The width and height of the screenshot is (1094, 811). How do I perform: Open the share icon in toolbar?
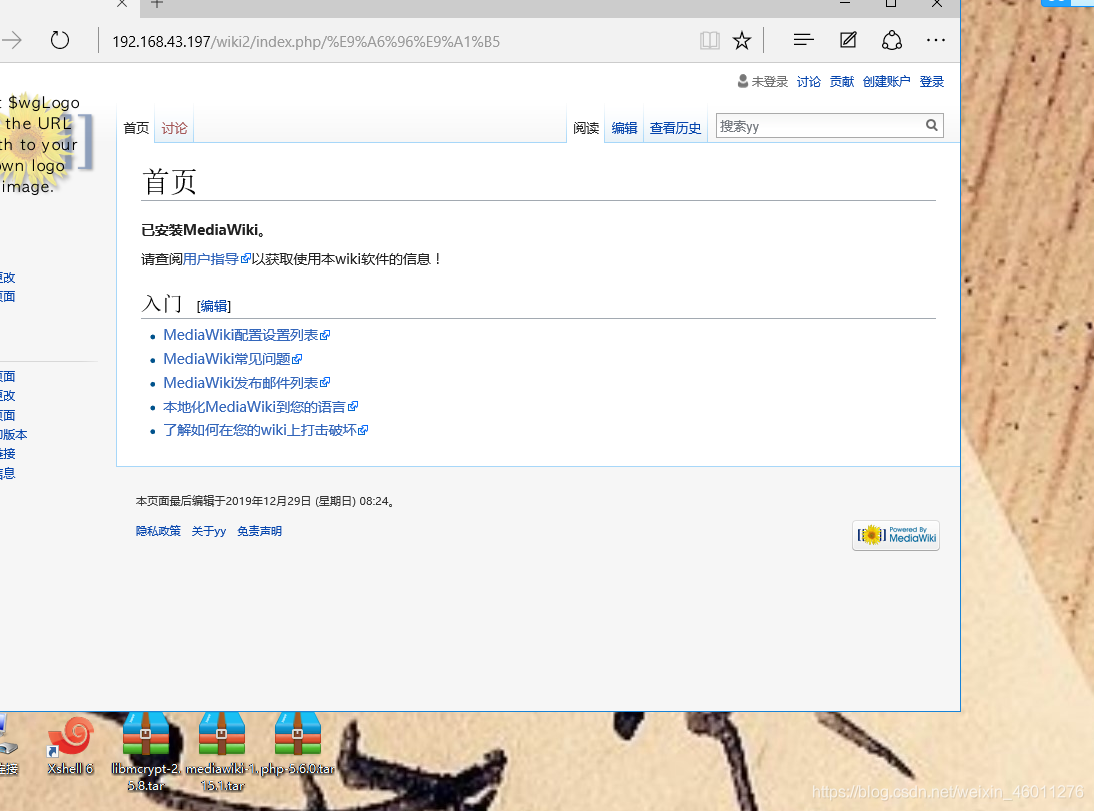892,40
